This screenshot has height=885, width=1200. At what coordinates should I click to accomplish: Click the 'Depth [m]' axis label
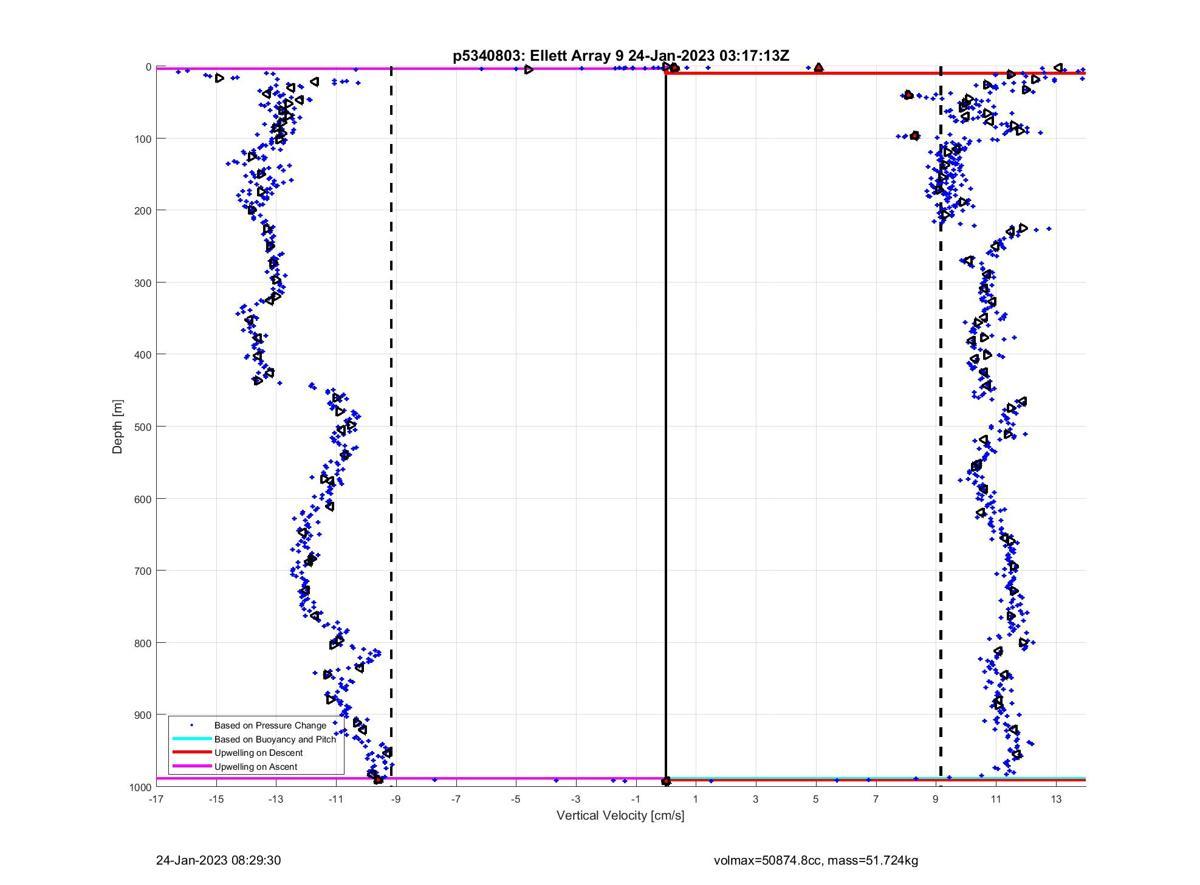(x=118, y=427)
